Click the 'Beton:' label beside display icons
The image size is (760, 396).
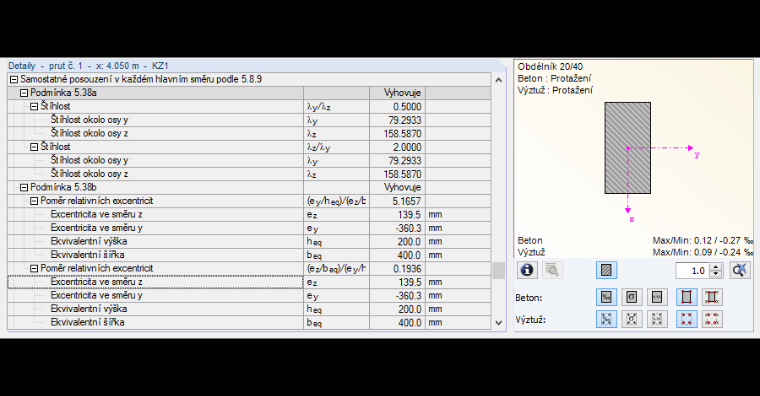point(529,298)
